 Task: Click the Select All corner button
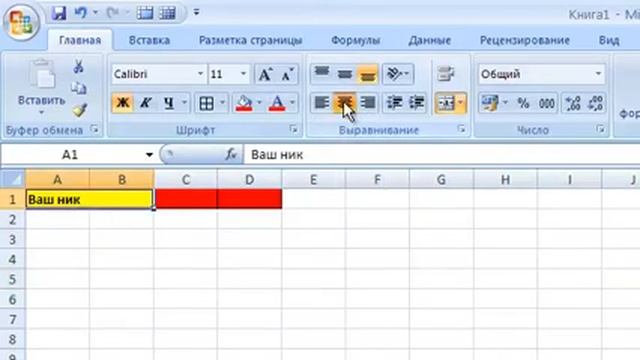[13, 179]
